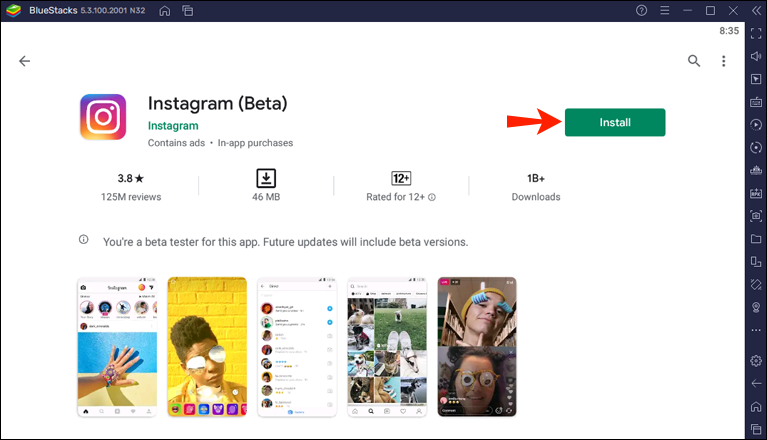Open the info icon beside Rated for 12+
The height and width of the screenshot is (440, 767).
pyautogui.click(x=432, y=197)
